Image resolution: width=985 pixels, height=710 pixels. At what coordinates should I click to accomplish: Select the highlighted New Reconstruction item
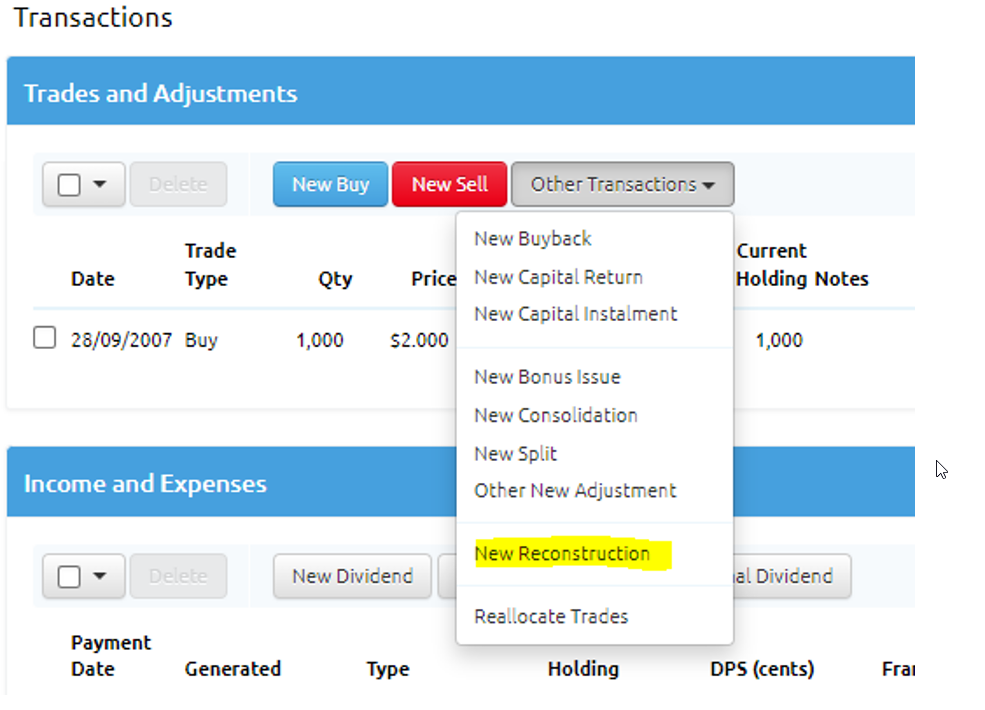click(x=562, y=554)
